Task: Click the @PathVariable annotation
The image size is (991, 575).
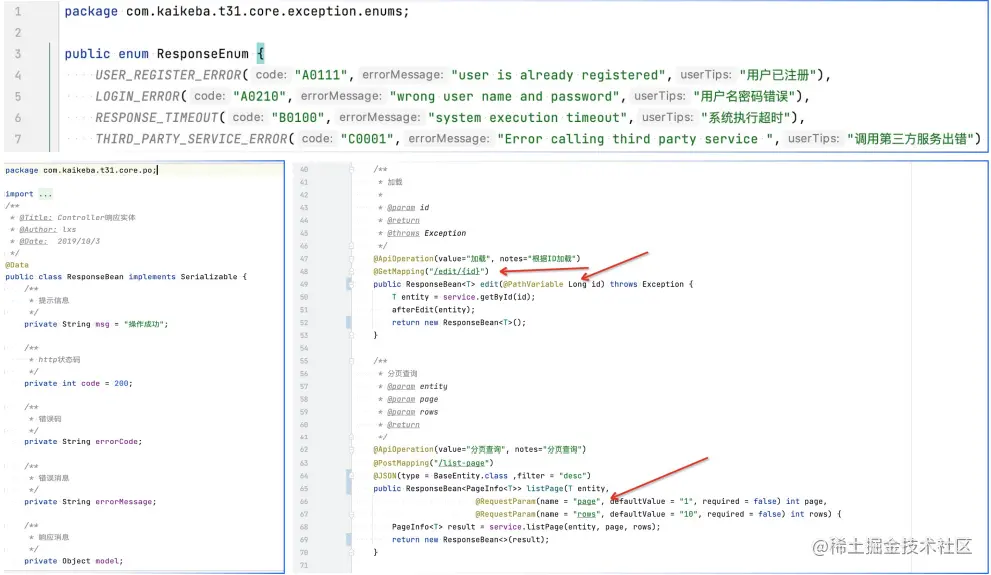Action: (x=533, y=284)
